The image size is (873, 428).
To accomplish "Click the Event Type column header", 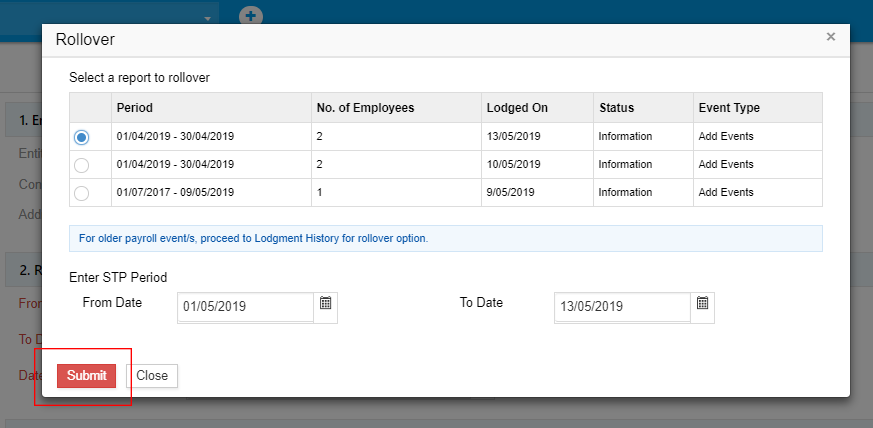I will (728, 108).
